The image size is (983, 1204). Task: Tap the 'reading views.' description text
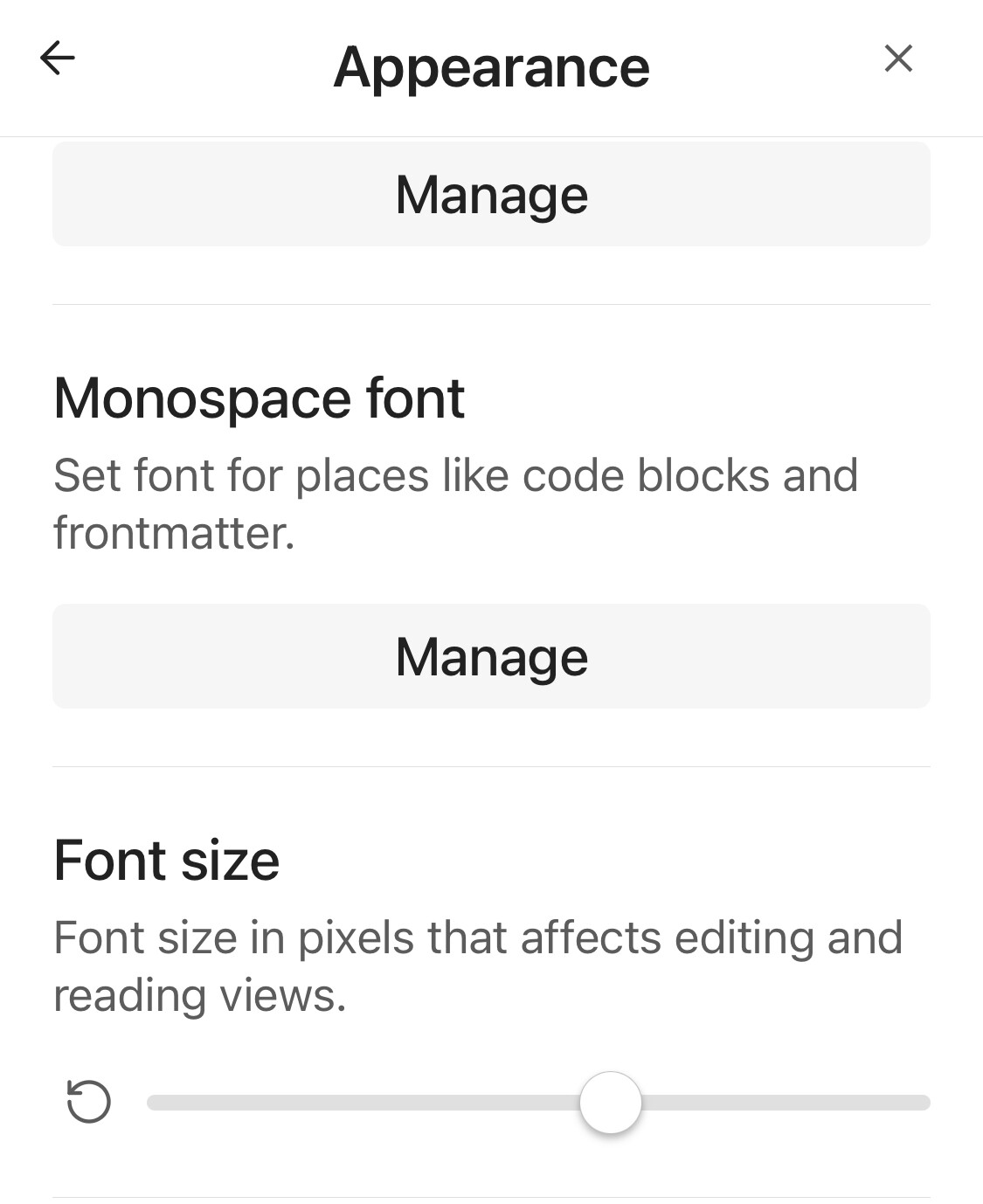click(x=200, y=995)
